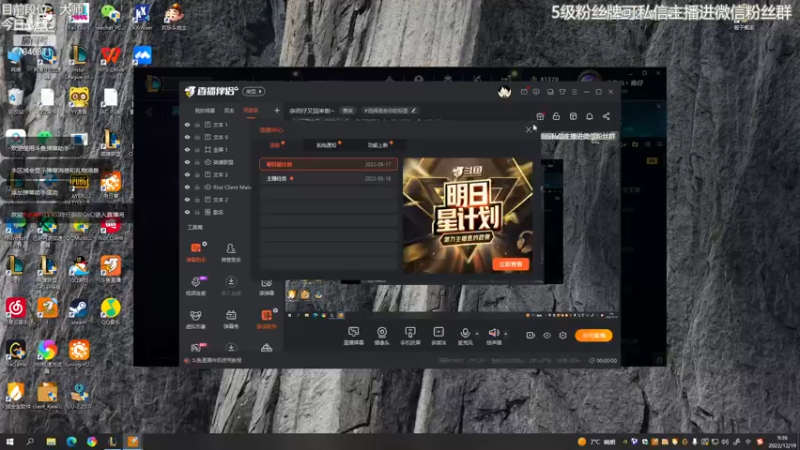Hide the 英雄联盟 game source
This screenshot has height=450, width=800.
pyautogui.click(x=187, y=162)
